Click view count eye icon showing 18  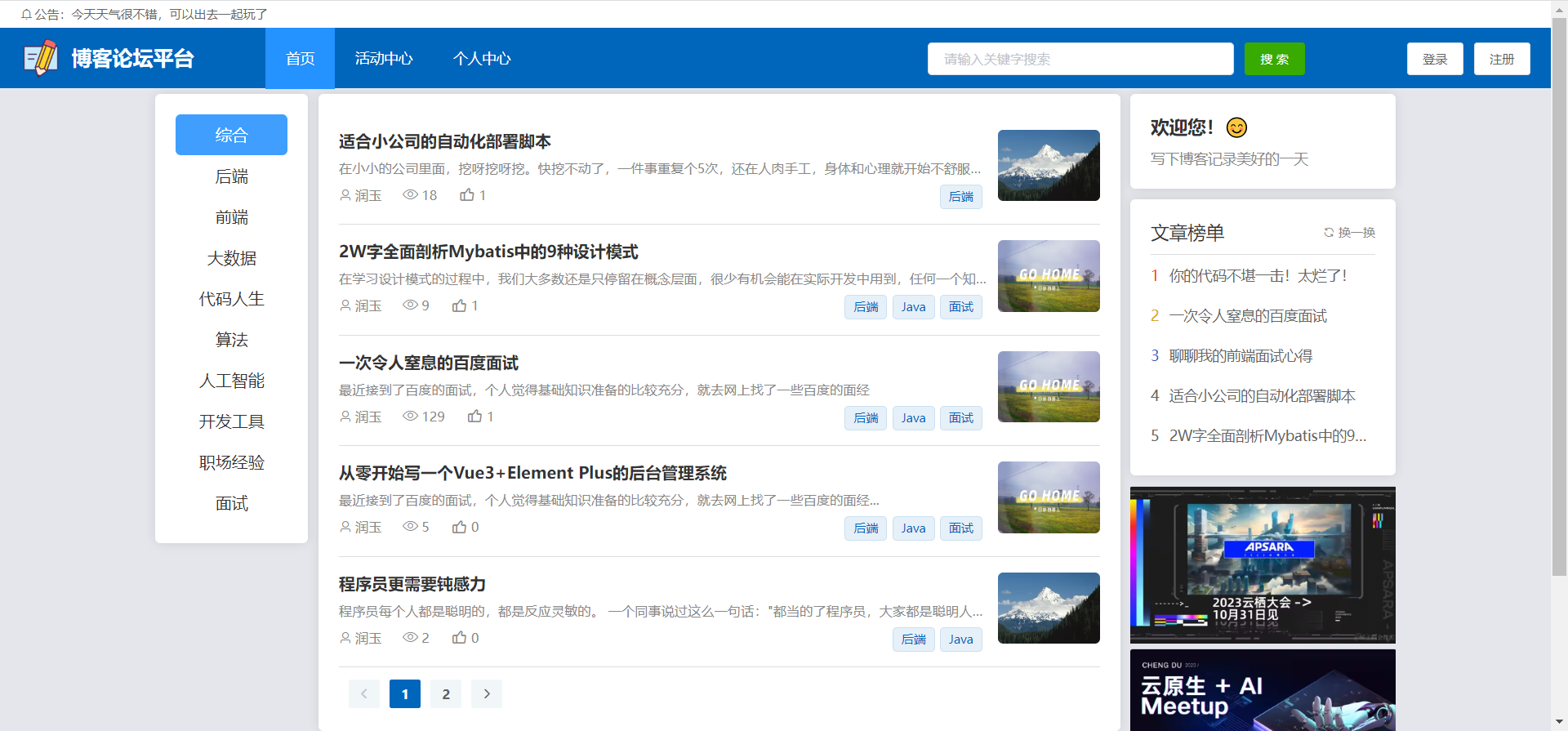point(410,194)
